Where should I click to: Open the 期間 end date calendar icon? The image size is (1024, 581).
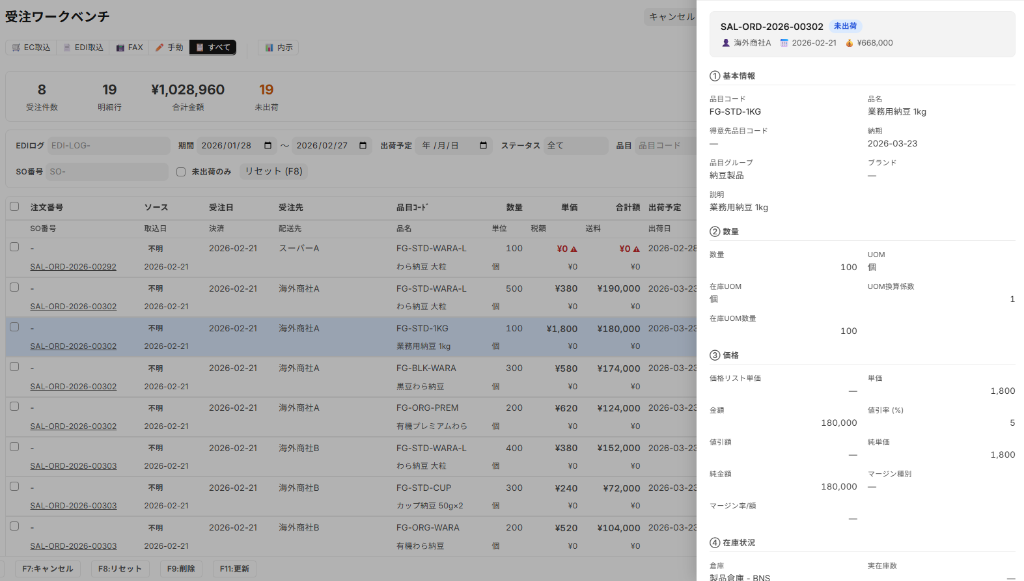pos(362,144)
